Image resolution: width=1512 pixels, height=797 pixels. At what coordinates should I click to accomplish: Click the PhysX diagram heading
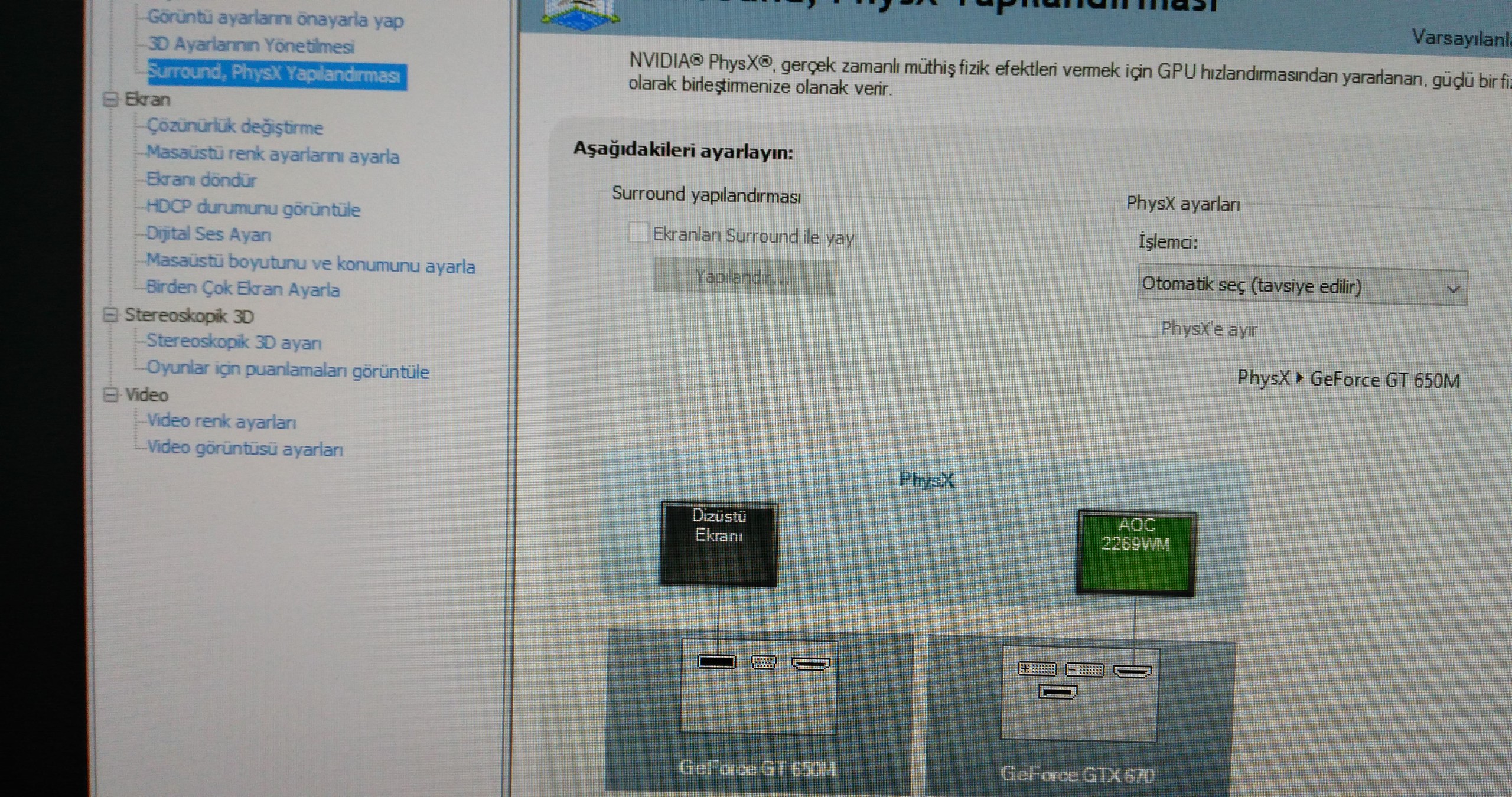click(x=926, y=479)
